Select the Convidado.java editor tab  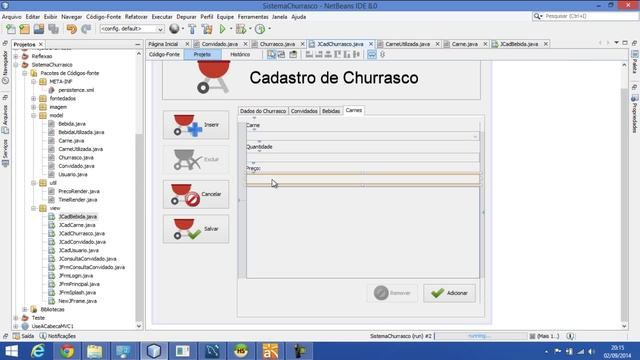coord(220,44)
